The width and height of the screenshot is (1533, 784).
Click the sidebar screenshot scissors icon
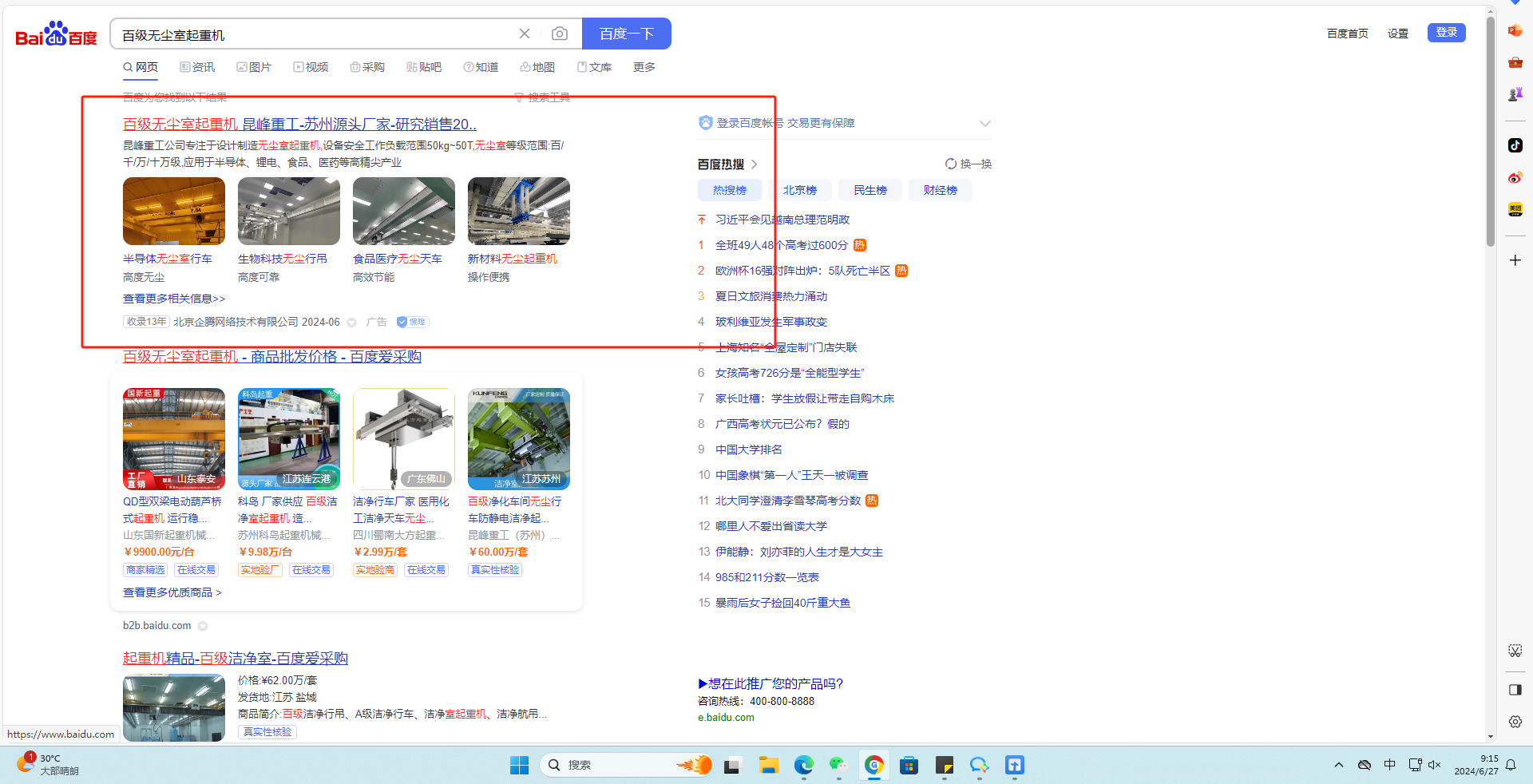[1515, 651]
